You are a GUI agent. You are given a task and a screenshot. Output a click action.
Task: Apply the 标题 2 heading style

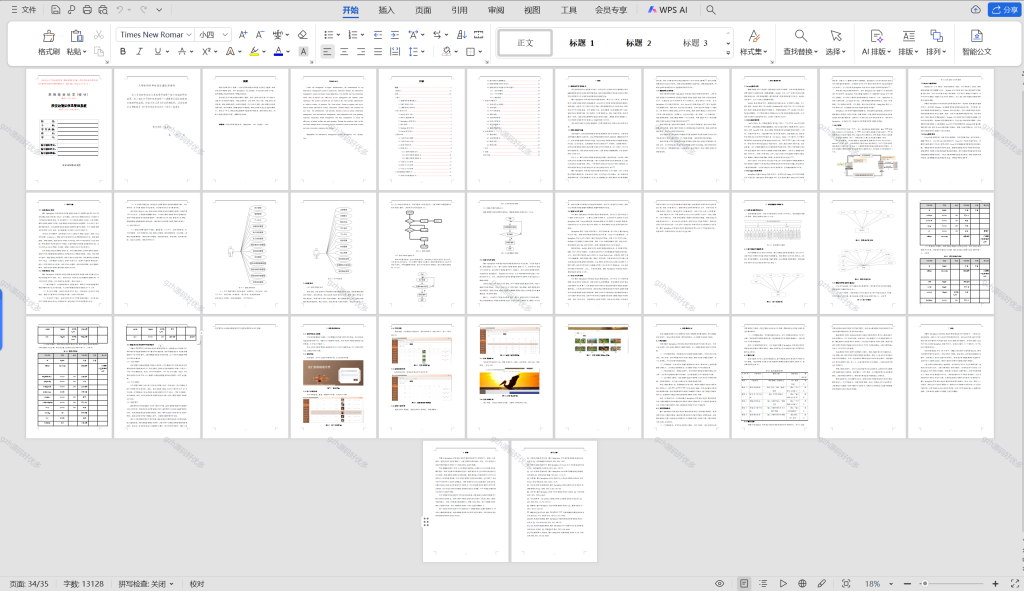pyautogui.click(x=638, y=42)
